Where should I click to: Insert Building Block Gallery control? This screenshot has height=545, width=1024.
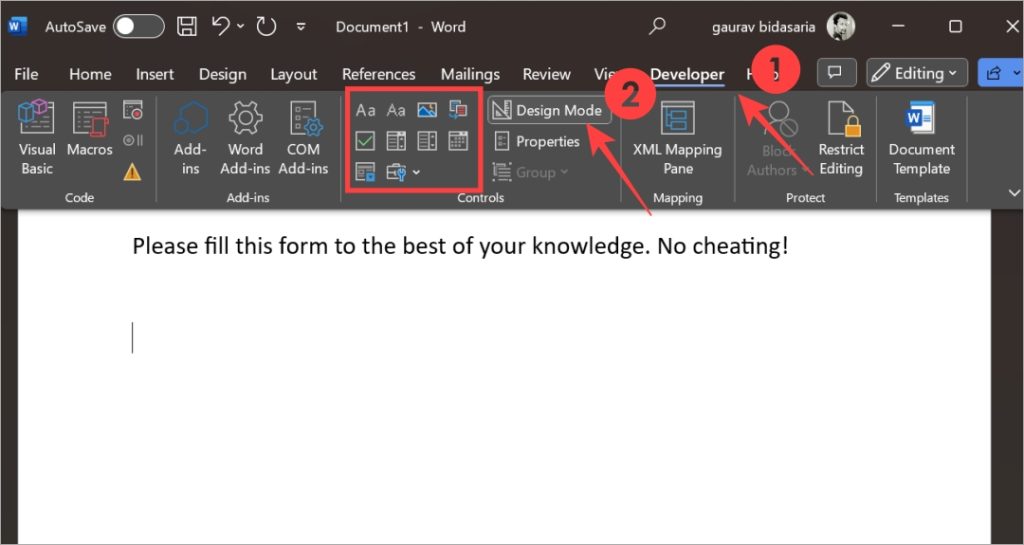click(x=458, y=110)
